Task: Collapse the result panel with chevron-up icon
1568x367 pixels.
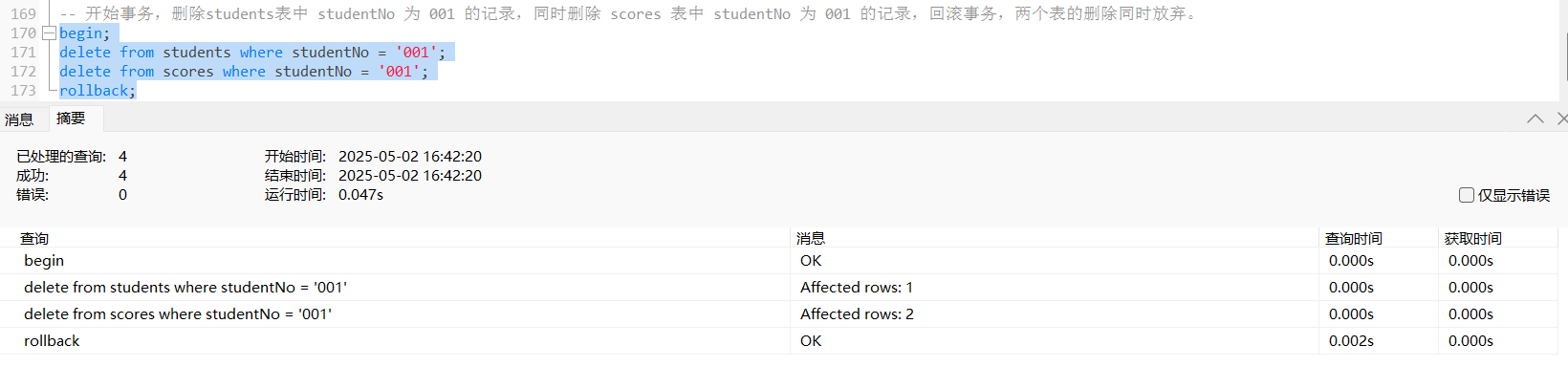Action: point(1535,119)
